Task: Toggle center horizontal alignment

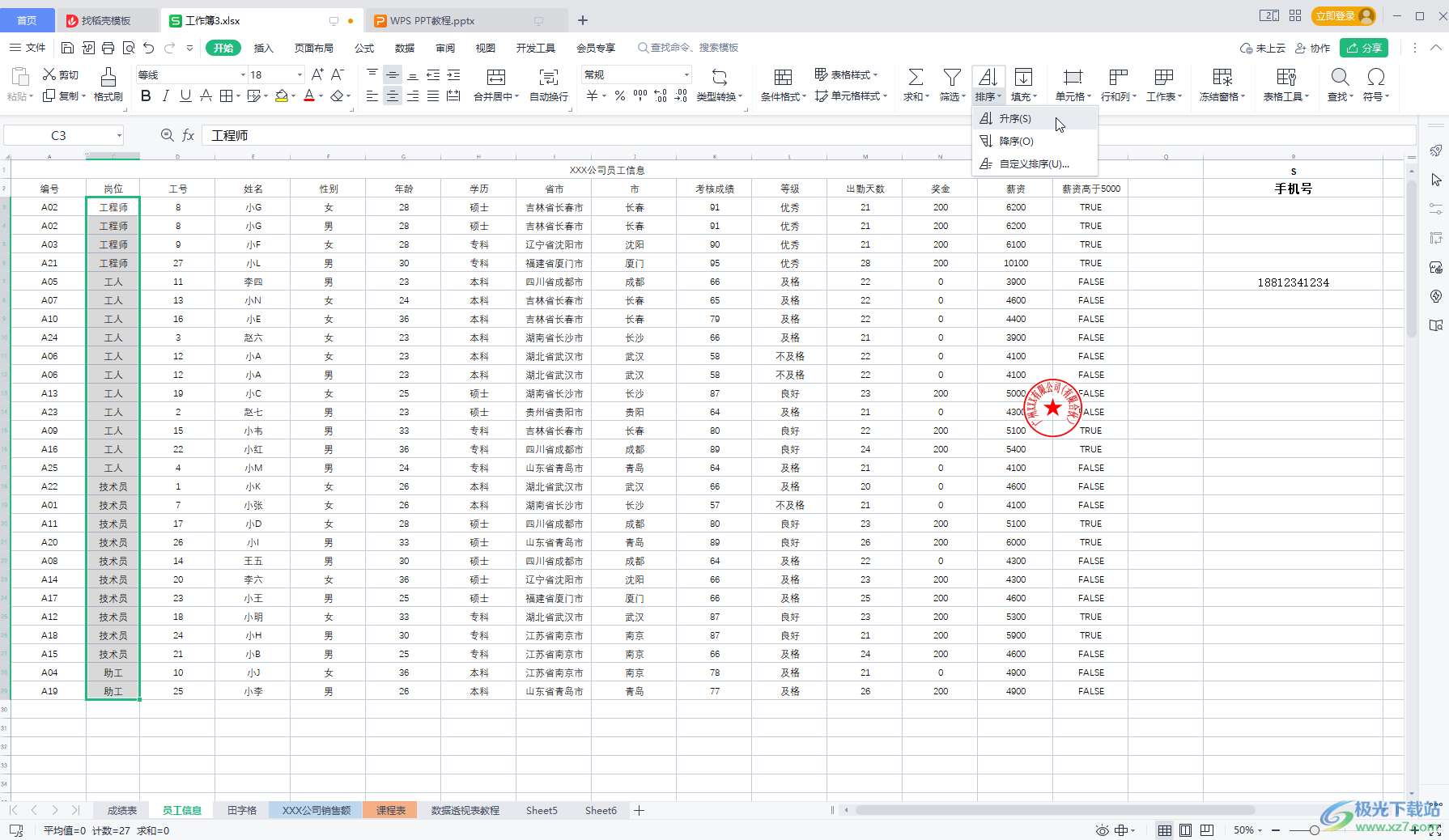Action: pyautogui.click(x=393, y=96)
